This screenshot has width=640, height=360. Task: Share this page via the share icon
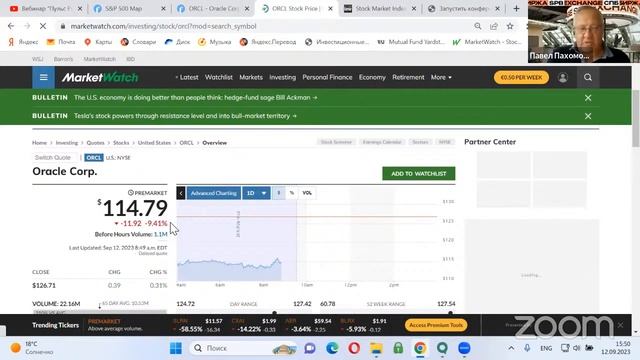[x=494, y=26]
